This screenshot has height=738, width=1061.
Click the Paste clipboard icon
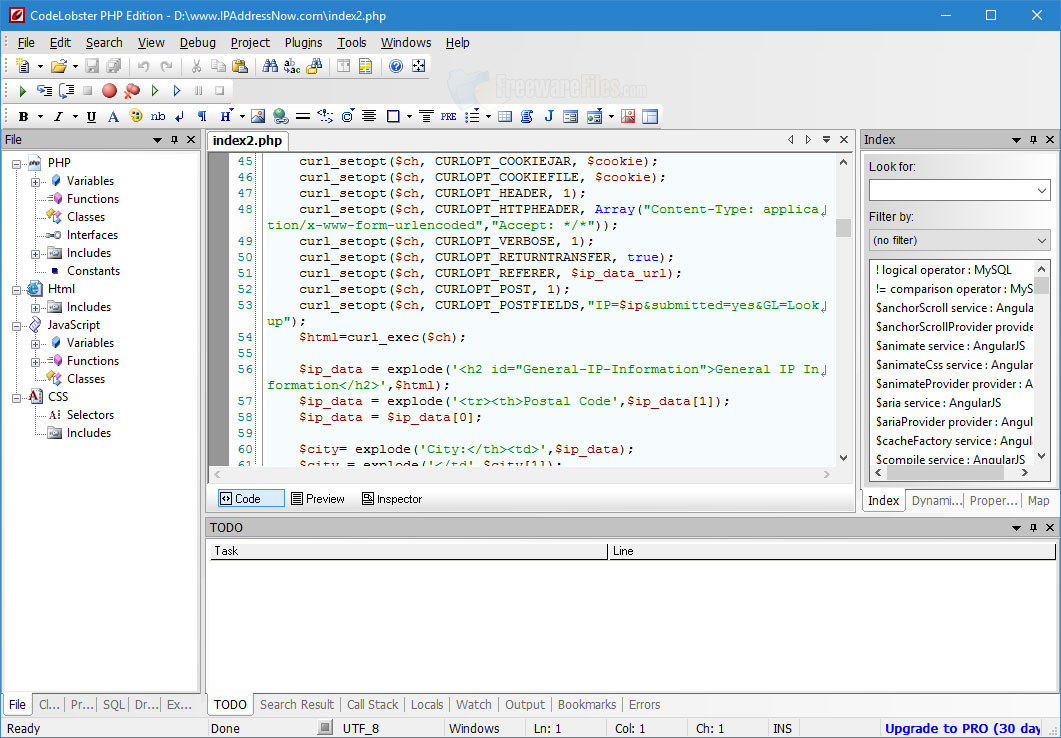click(240, 66)
